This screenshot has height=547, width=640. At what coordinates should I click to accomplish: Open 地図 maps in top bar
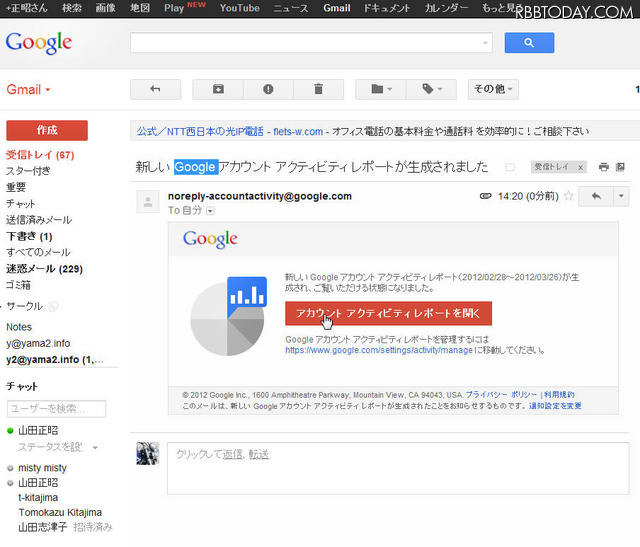point(140,8)
